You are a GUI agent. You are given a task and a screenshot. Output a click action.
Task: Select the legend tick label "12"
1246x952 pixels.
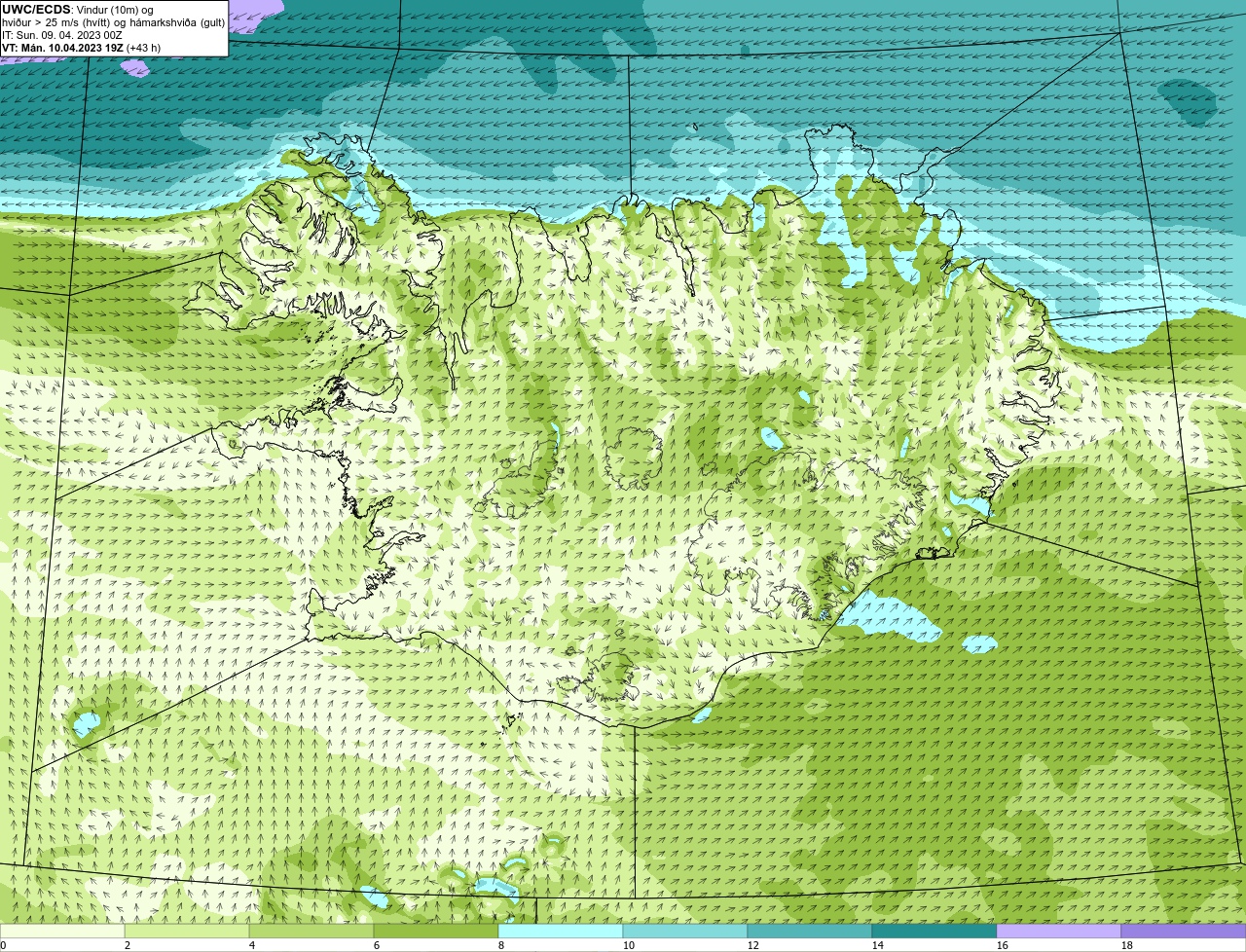[x=753, y=945]
